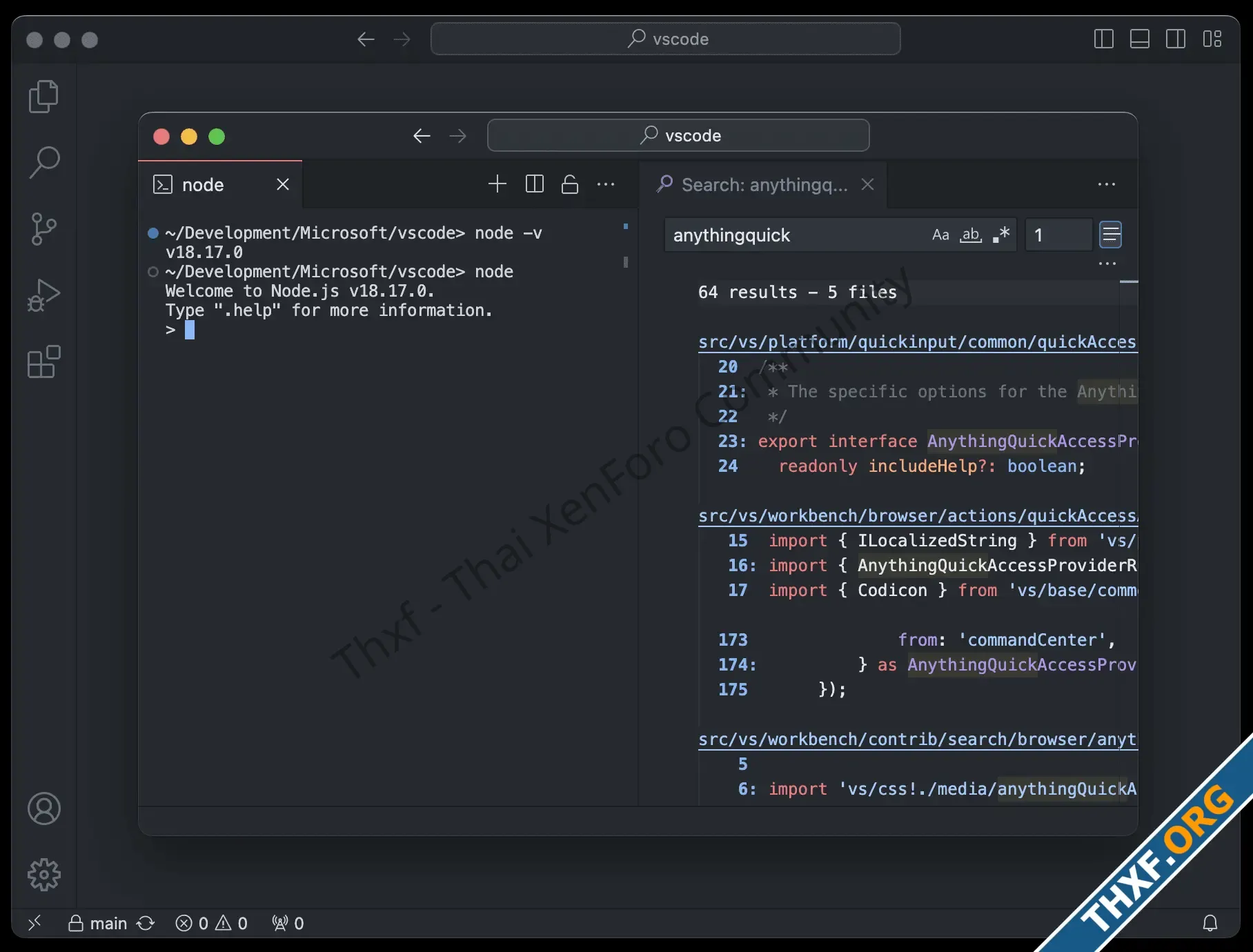Go forward in outer window title bar

(x=402, y=39)
